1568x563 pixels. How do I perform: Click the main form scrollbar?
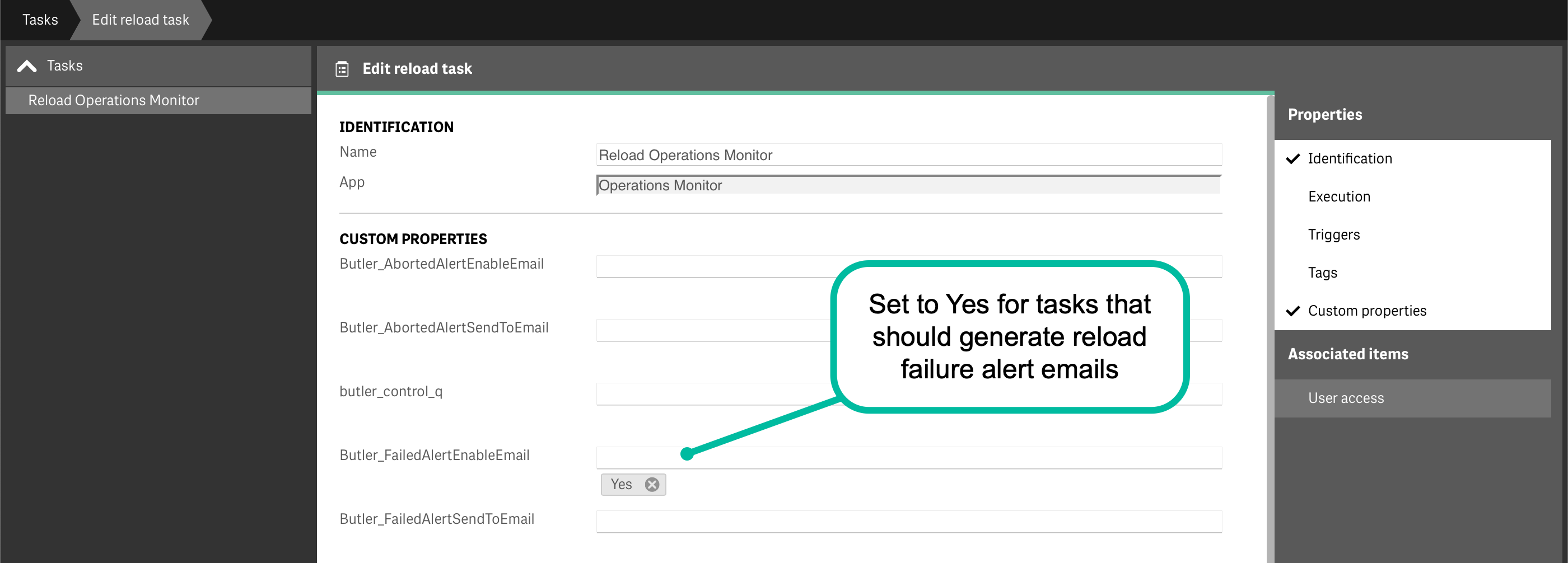click(x=1270, y=329)
